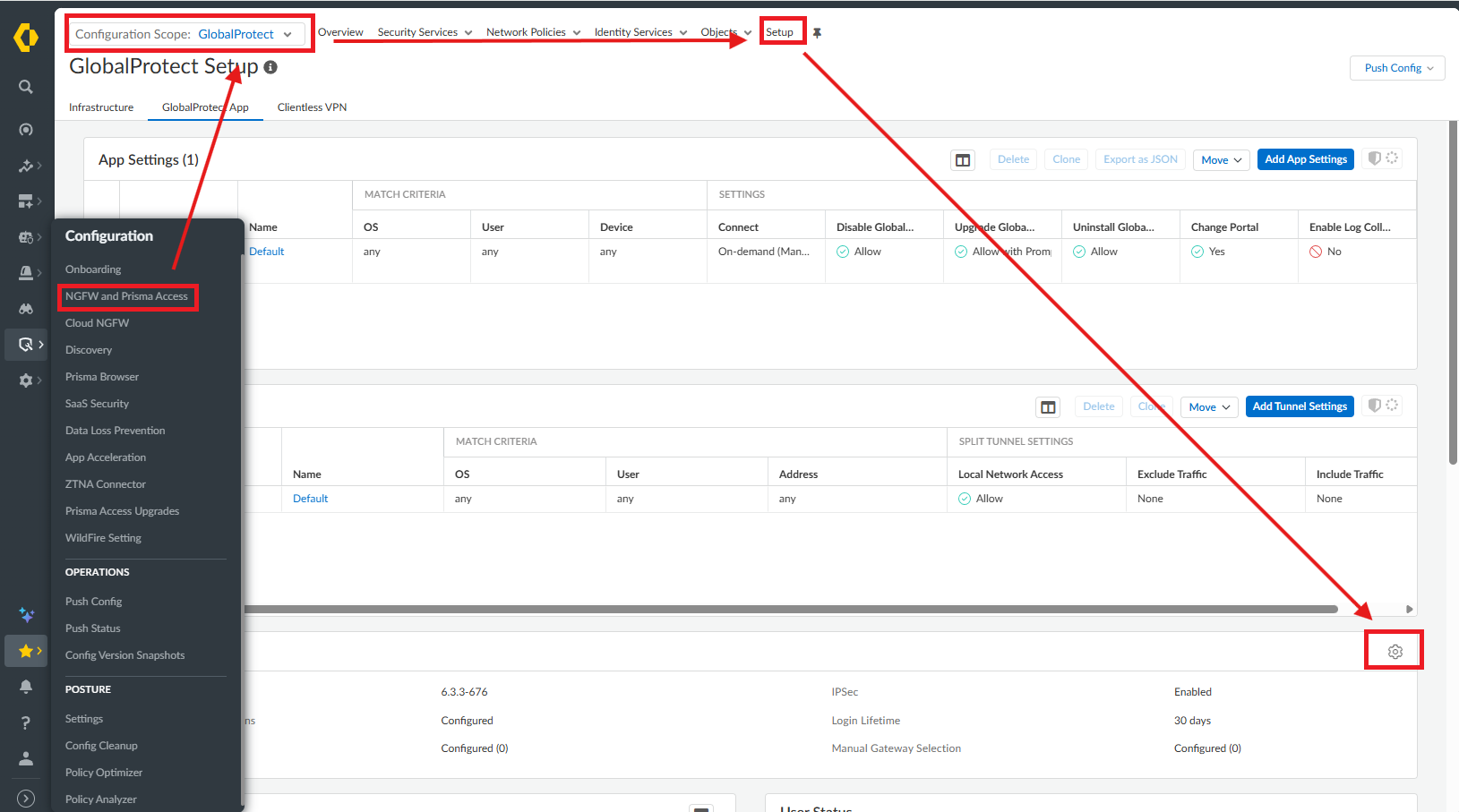Image resolution: width=1459 pixels, height=812 pixels.
Task: Click Delete in App Settings toolbar
Action: point(1013,159)
